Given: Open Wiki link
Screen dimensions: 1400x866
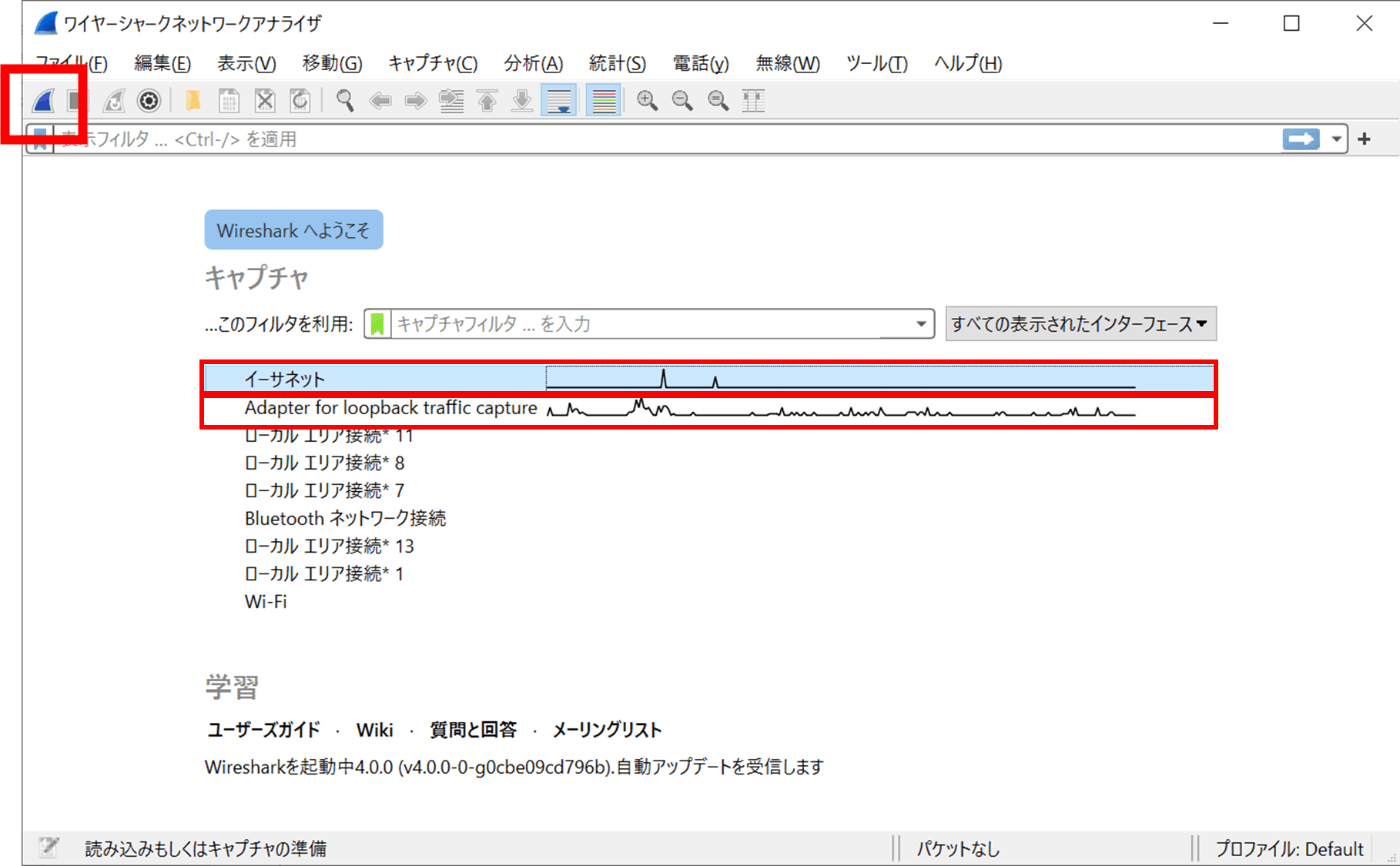Looking at the screenshot, I should 374,730.
